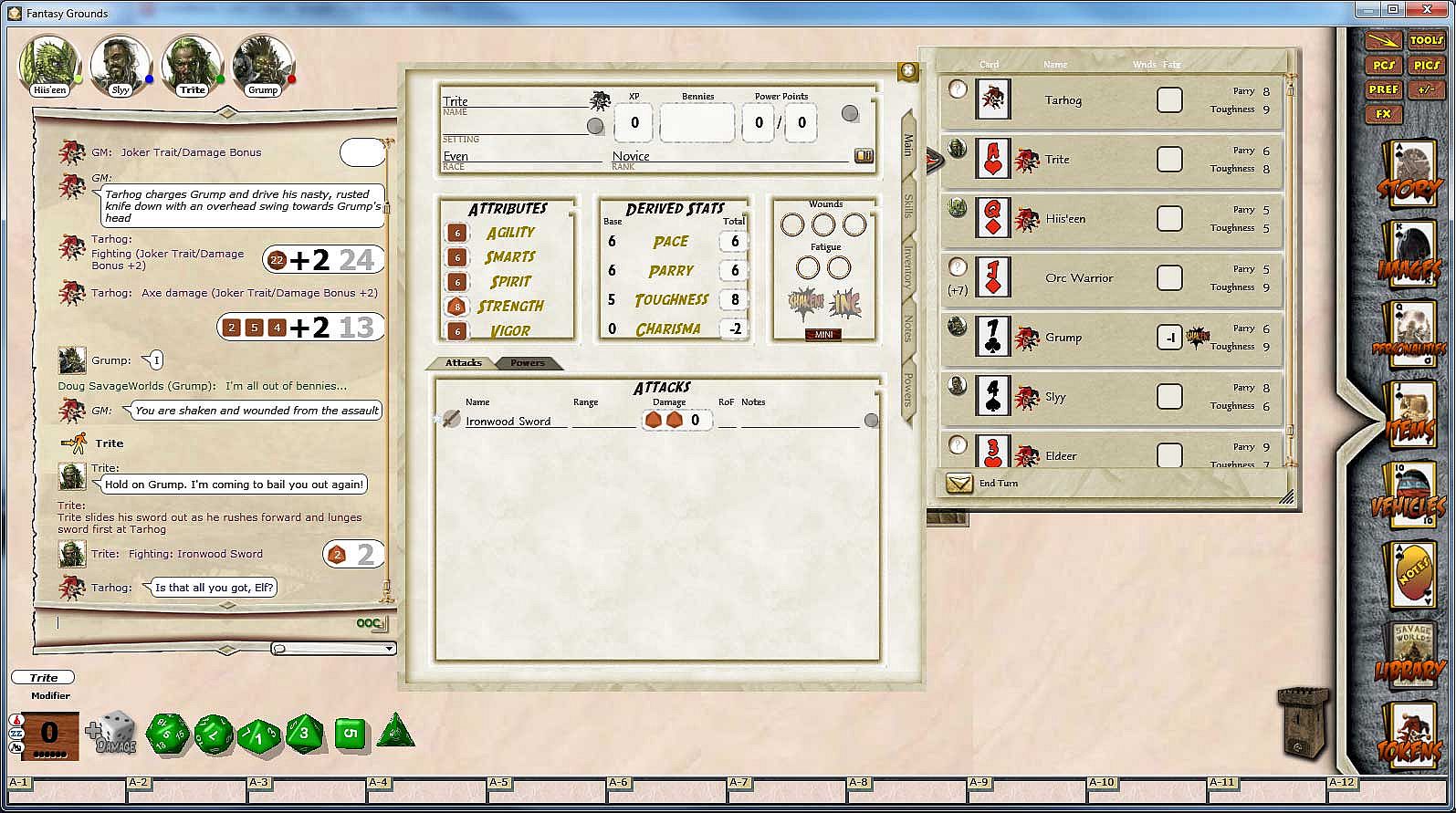Click the MINI button under Shaken
This screenshot has width=1456, height=813.
823,335
